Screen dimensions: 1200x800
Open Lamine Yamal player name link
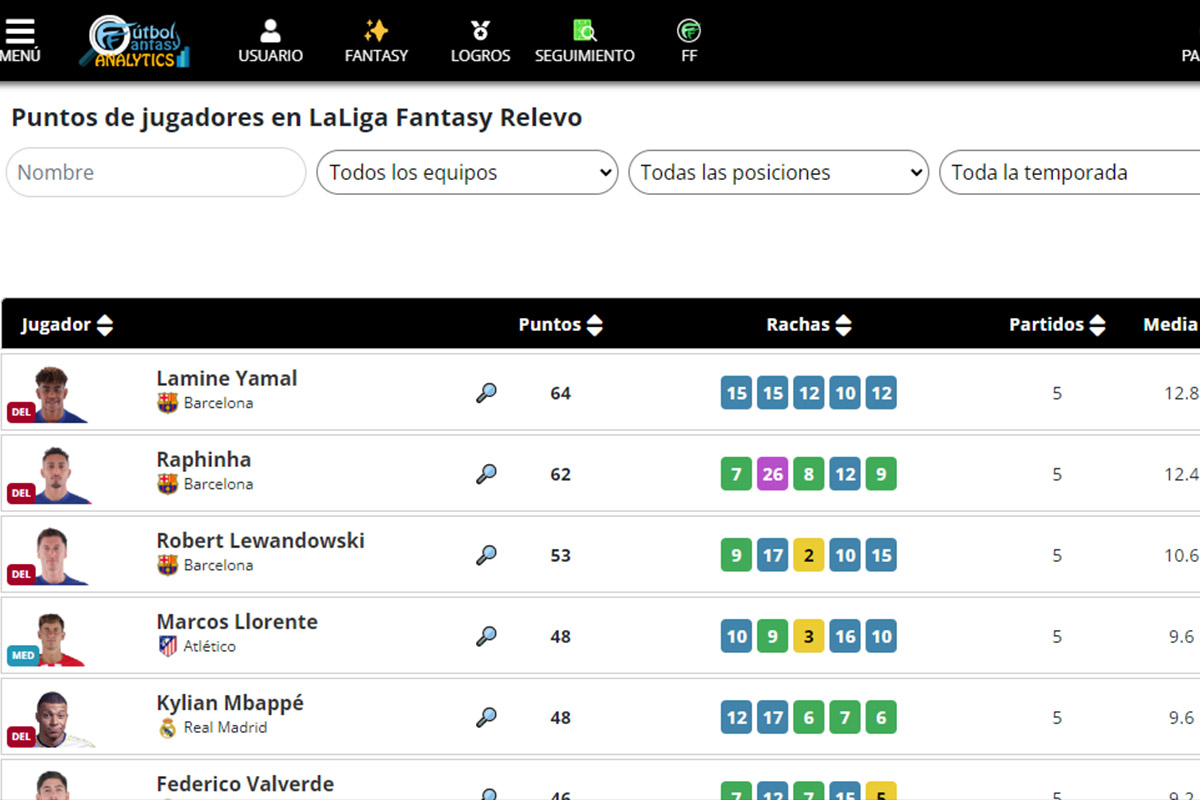point(227,379)
